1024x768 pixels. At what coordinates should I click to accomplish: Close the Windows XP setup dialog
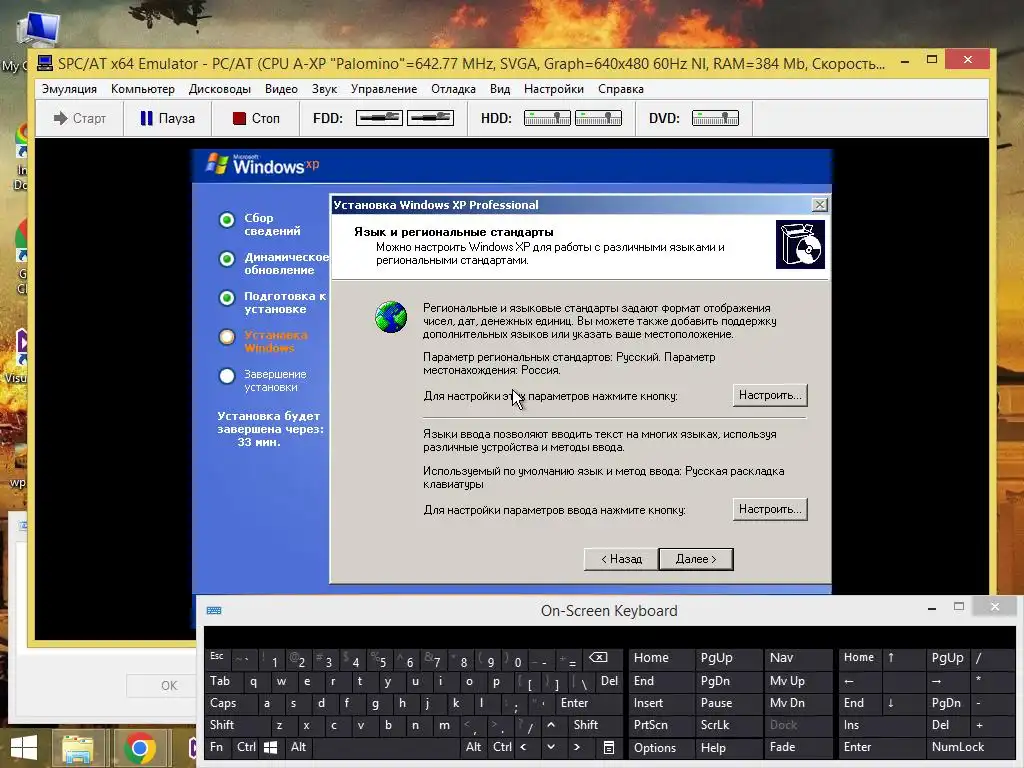(x=820, y=205)
